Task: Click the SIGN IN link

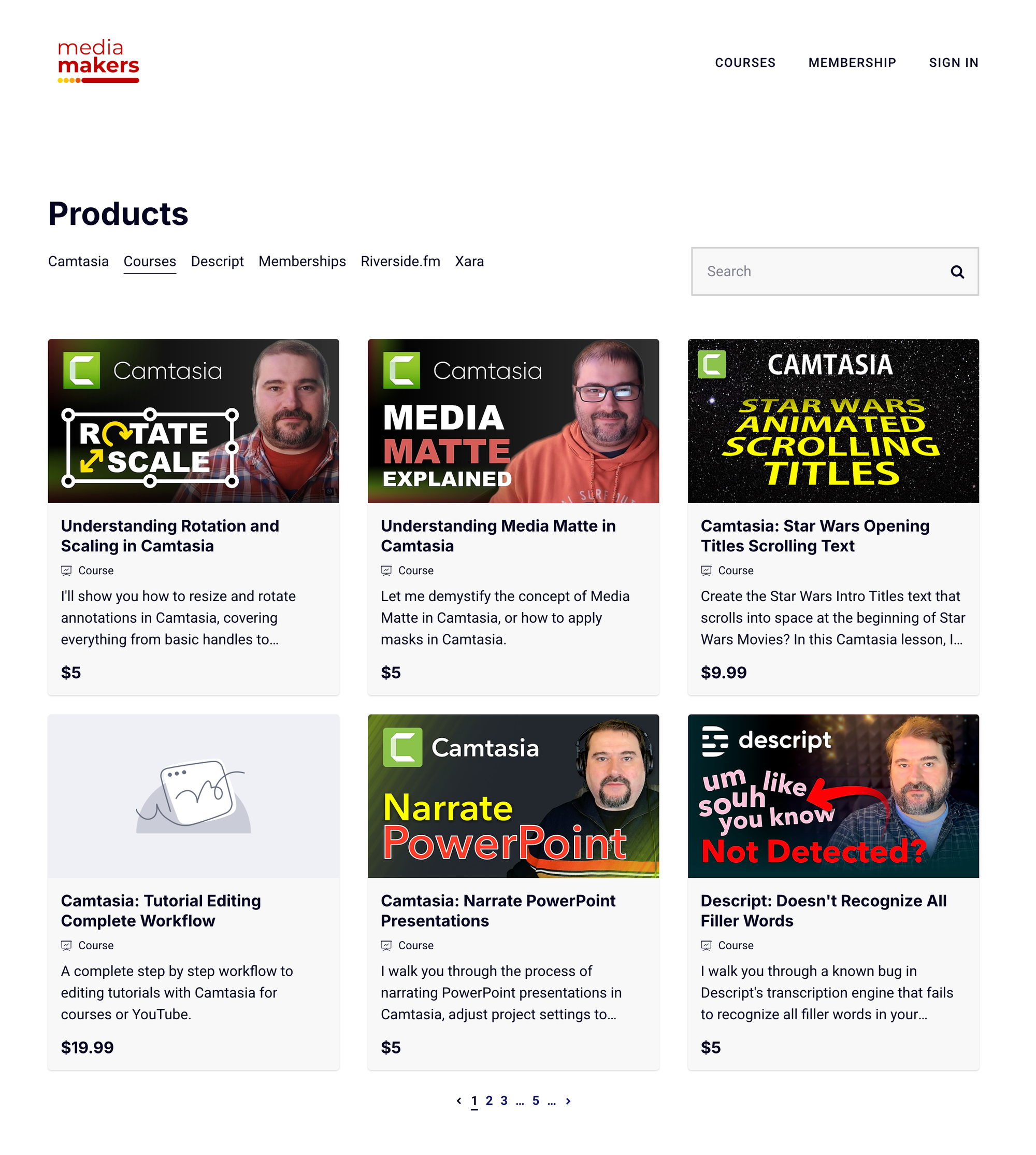Action: (x=953, y=63)
